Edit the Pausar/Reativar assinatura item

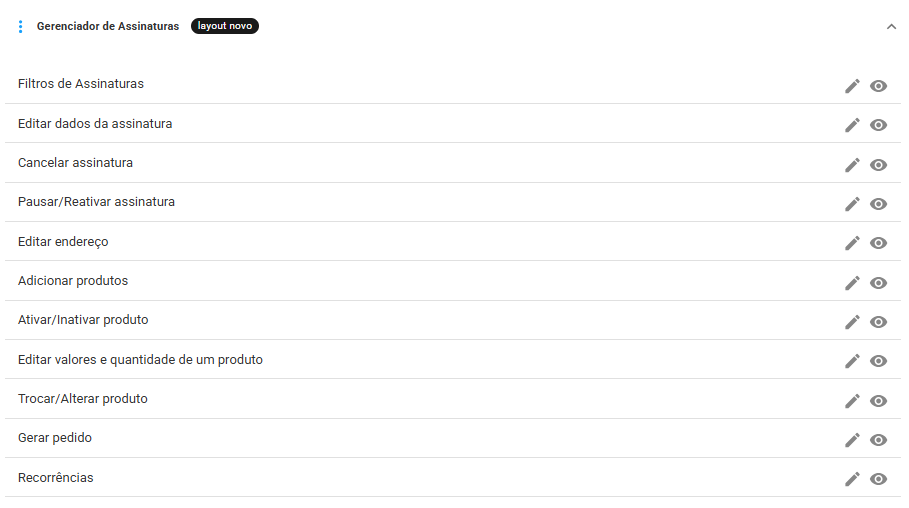coord(852,204)
